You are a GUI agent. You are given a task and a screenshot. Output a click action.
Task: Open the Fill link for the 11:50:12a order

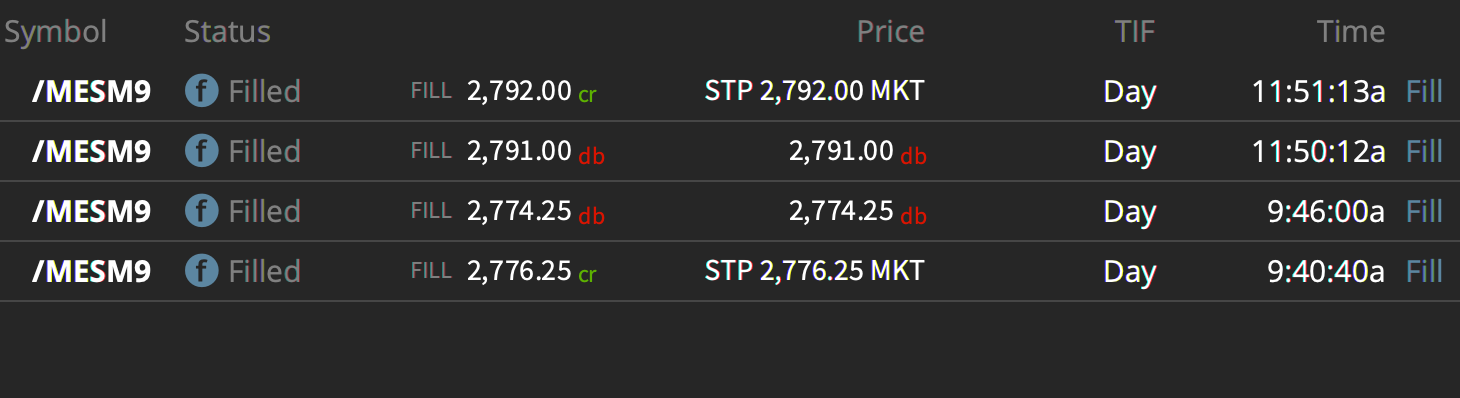(x=1424, y=152)
